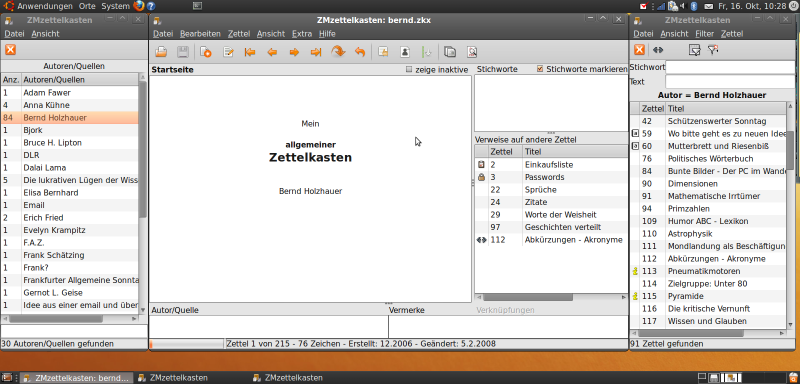Screen dimensions: 800x384
Task: Click the remove-filter funnel icon in right window
Action: [713, 50]
